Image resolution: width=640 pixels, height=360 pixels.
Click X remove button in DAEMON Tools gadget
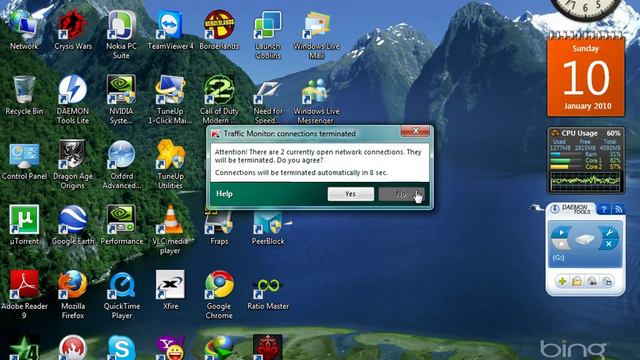[x=609, y=244]
